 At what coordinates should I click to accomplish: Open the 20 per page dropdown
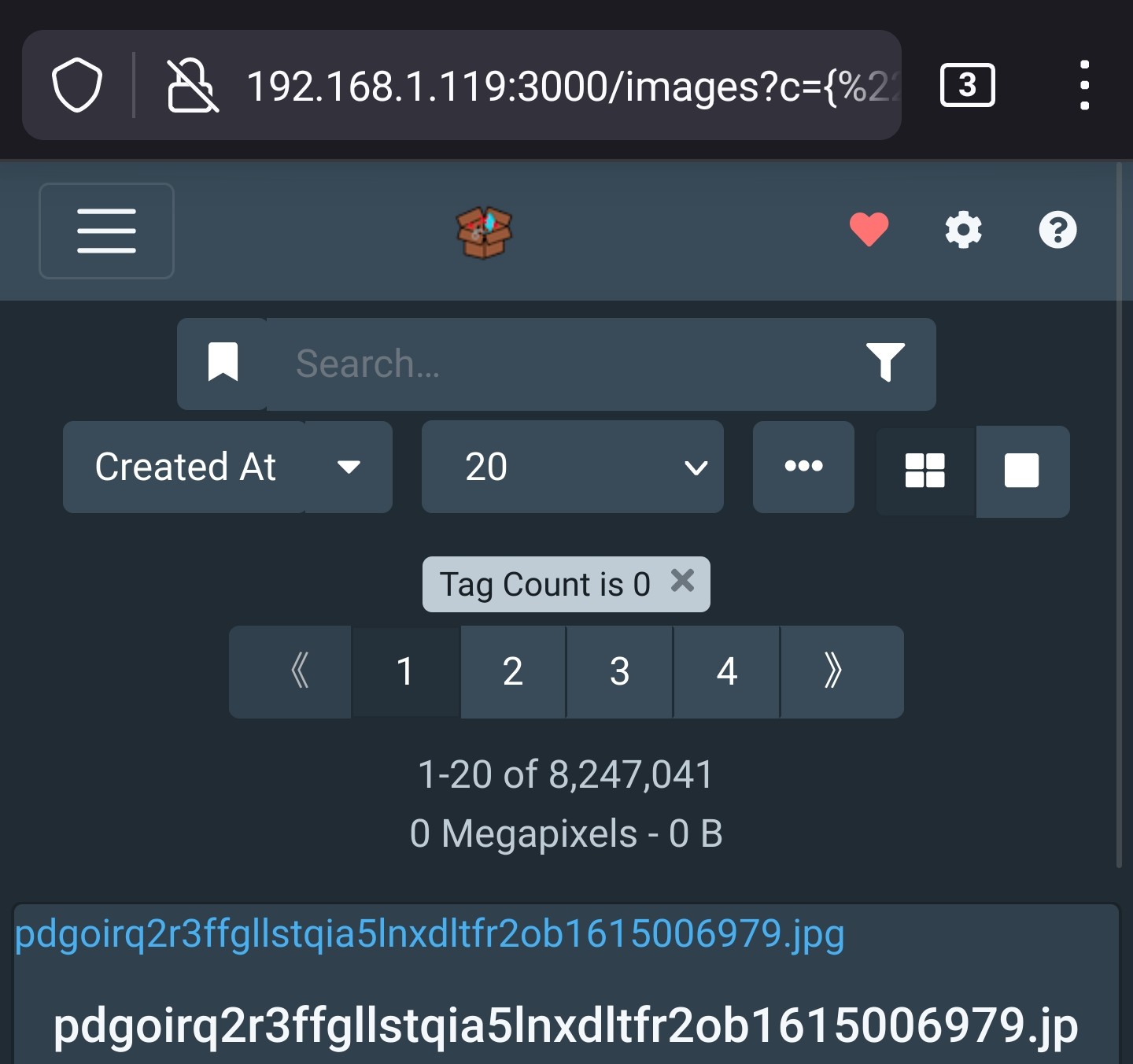pyautogui.click(x=573, y=467)
